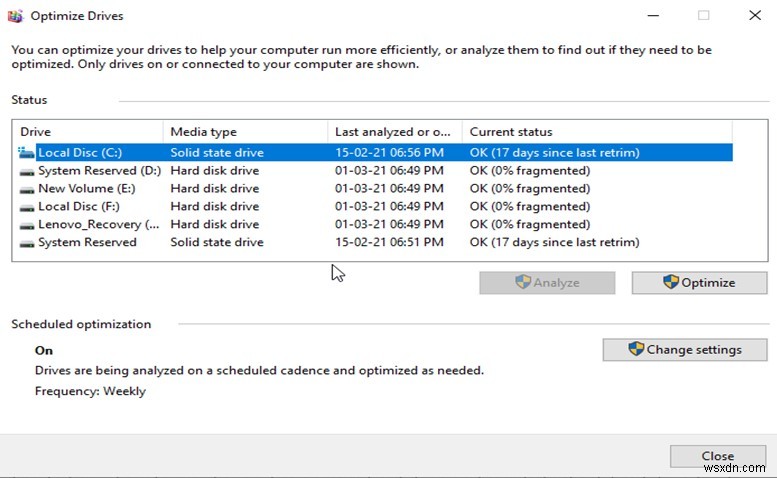This screenshot has width=777, height=478.
Task: Sort list by the Drive column header
Action: click(x=88, y=132)
